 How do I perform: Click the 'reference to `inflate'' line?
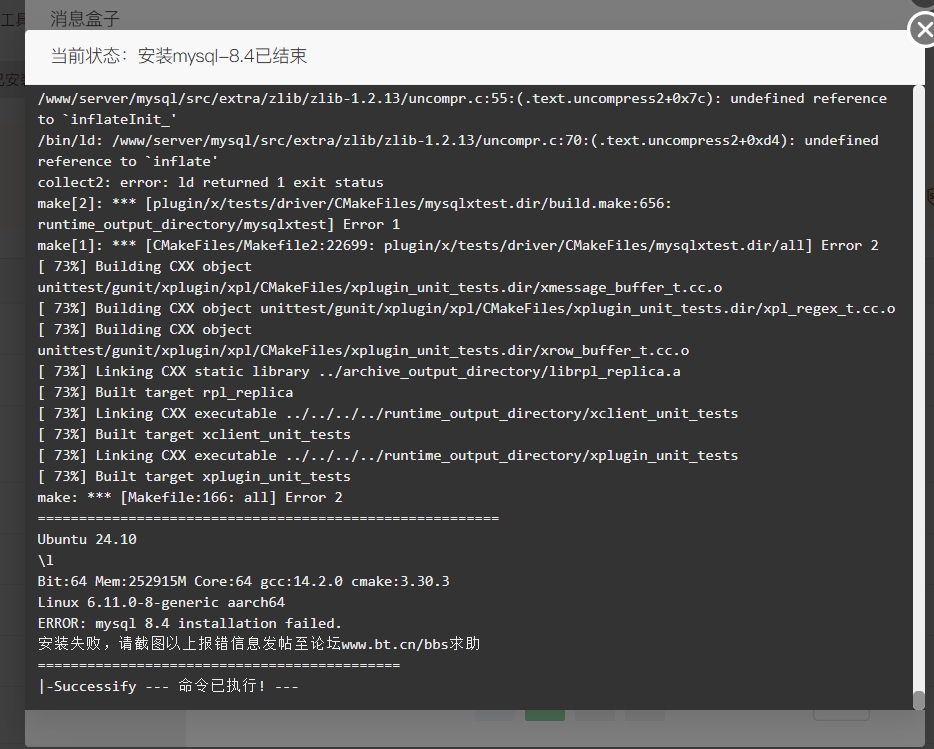127,161
